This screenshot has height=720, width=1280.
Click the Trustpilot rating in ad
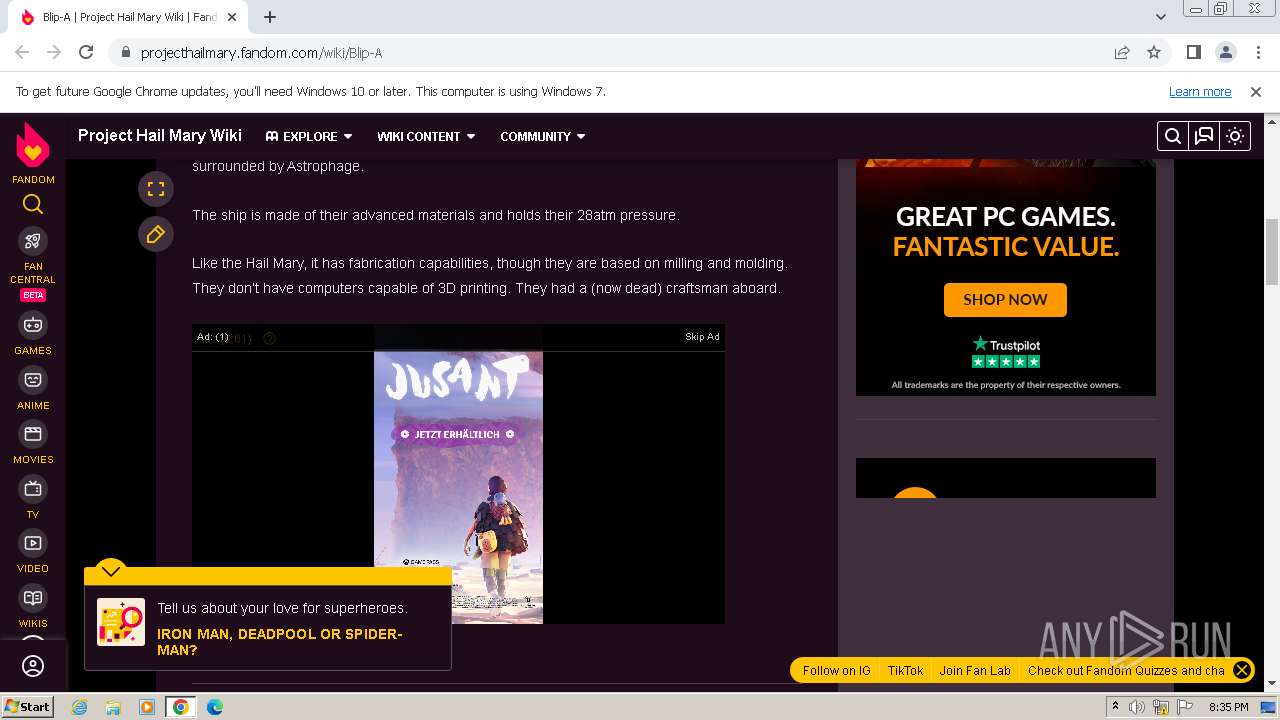(x=1006, y=352)
